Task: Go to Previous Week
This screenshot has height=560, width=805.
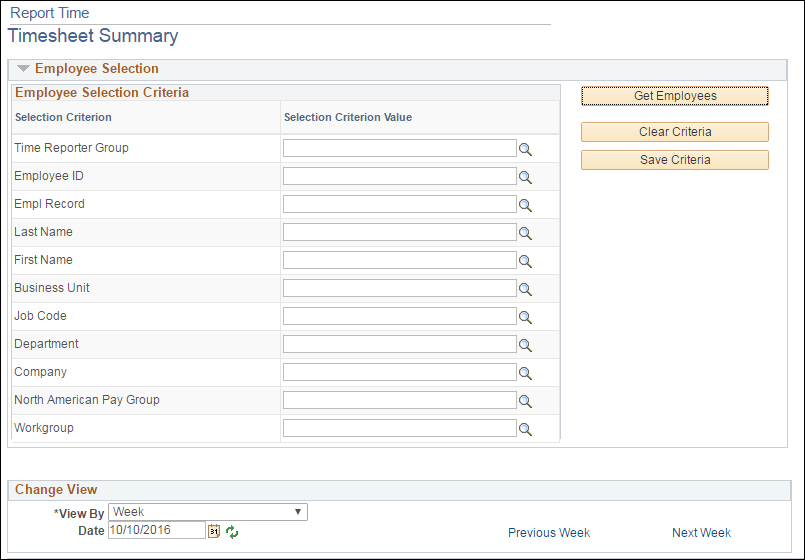Action: coord(549,533)
